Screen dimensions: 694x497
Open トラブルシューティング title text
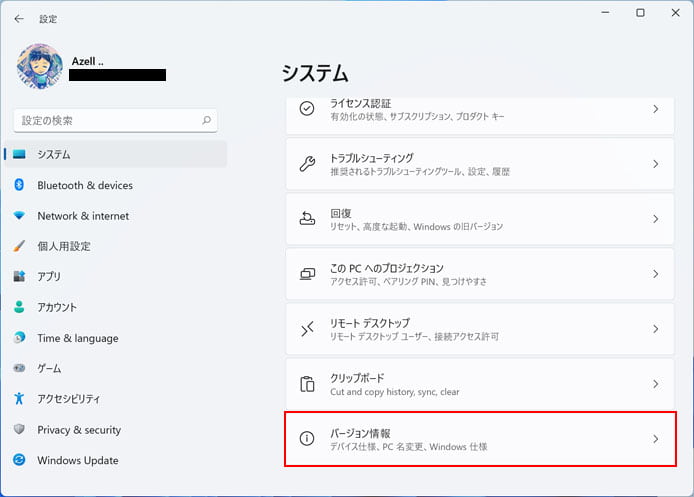(371, 158)
